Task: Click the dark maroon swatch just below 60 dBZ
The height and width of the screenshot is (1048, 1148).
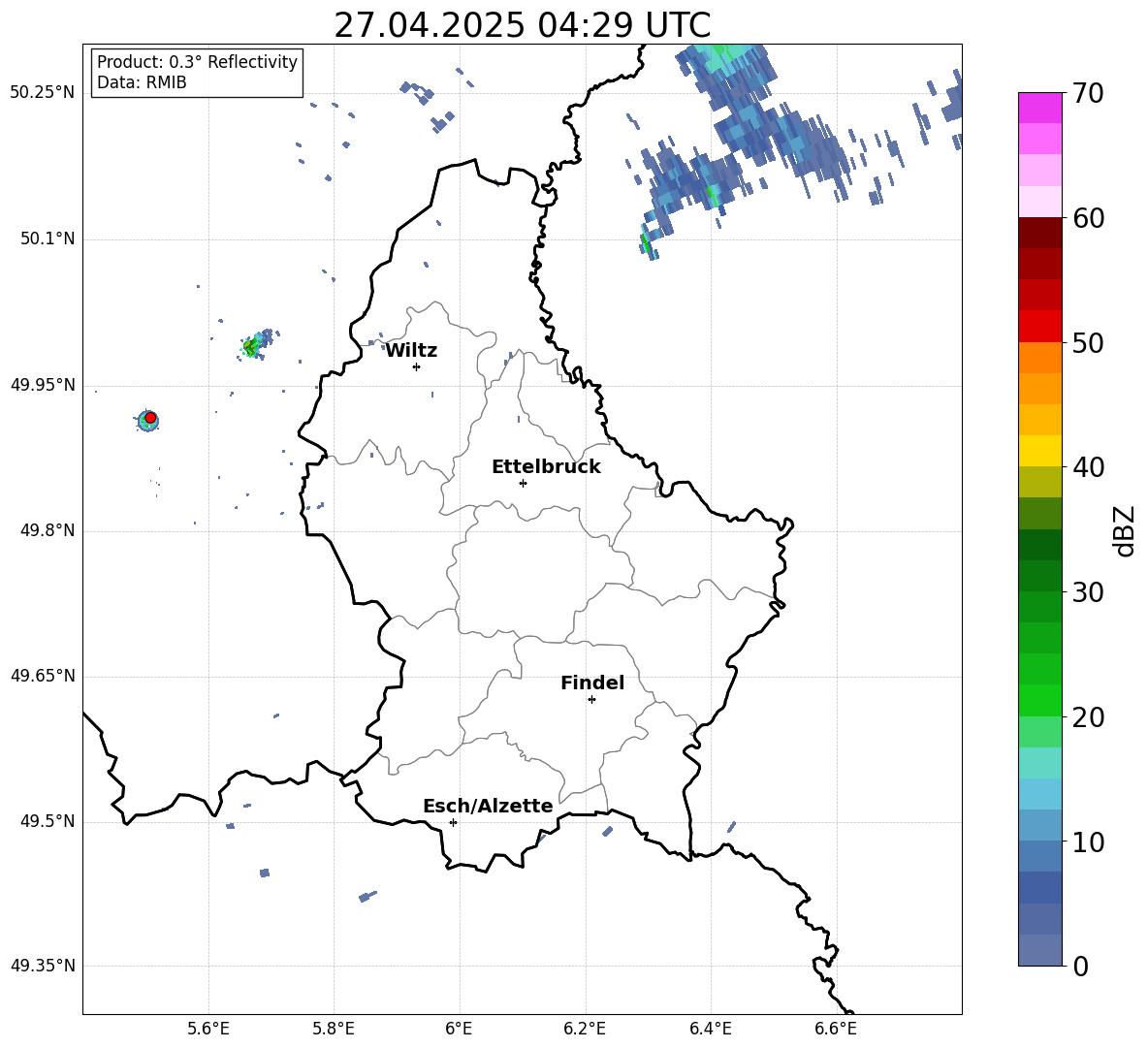Action: (x=1039, y=233)
